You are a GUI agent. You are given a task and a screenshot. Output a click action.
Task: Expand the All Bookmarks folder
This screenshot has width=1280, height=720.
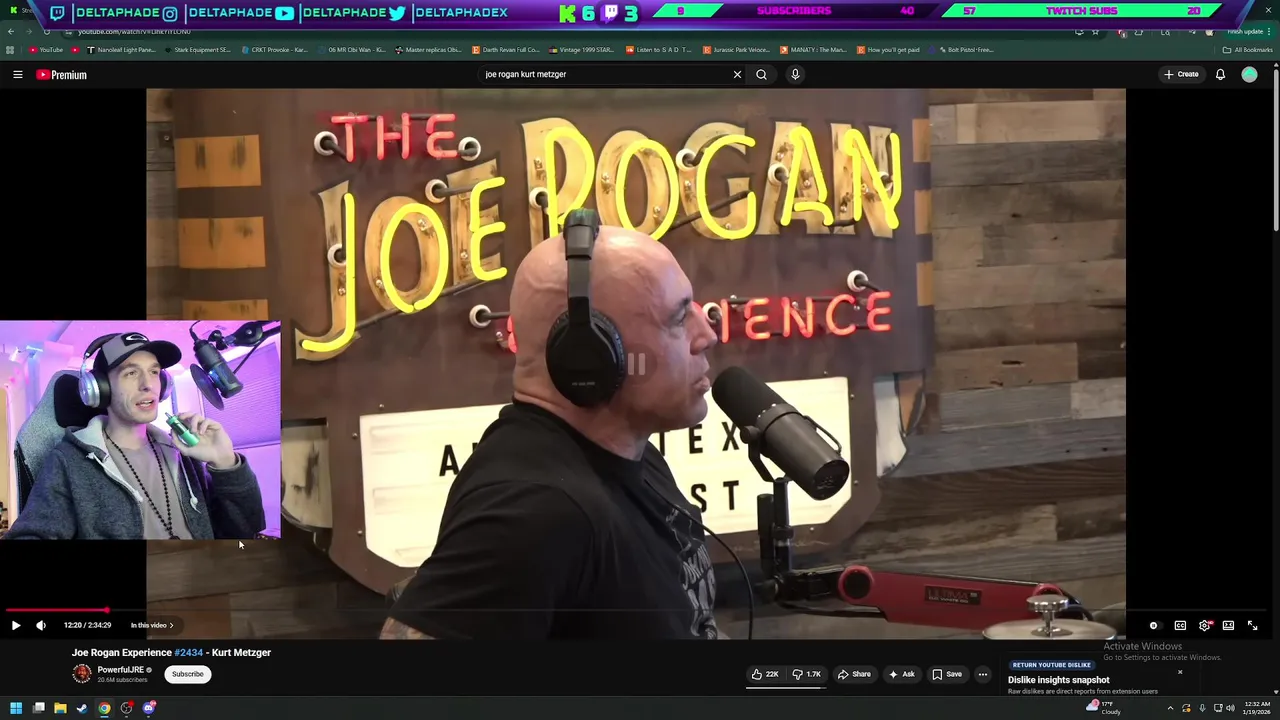(x=1247, y=50)
